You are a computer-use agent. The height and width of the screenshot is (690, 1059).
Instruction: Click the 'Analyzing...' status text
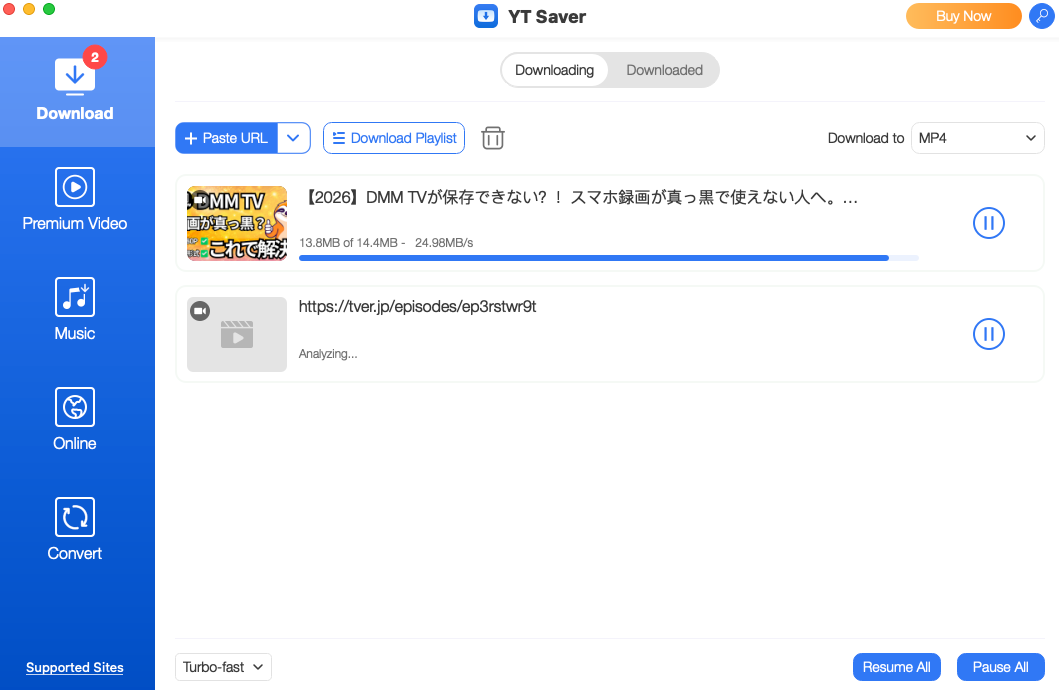click(x=328, y=354)
